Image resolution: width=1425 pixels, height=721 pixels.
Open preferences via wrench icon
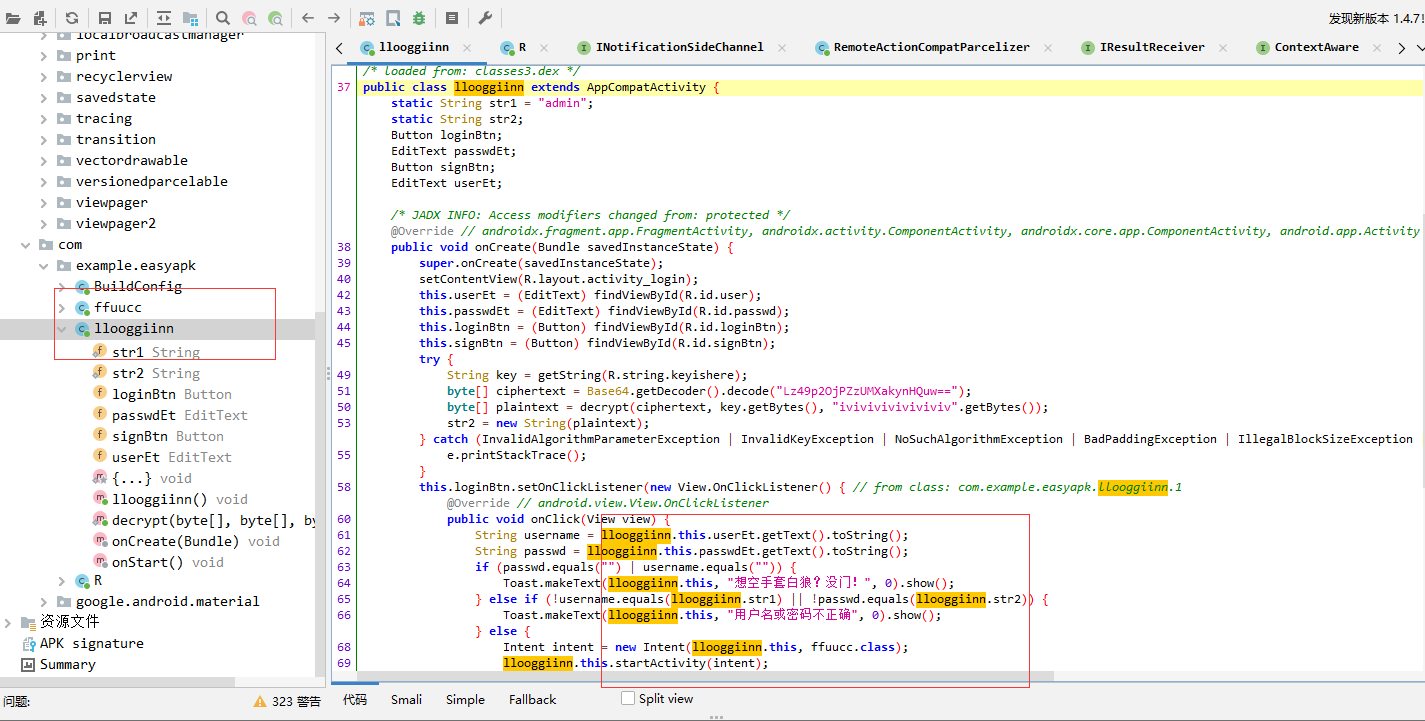(485, 18)
